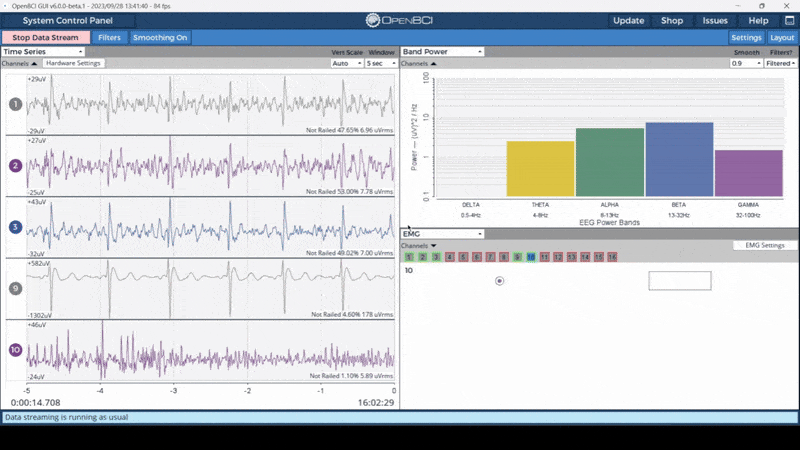Click channel 1 'Not Railed 47.65%' readout
800x450 pixels.
point(349,131)
